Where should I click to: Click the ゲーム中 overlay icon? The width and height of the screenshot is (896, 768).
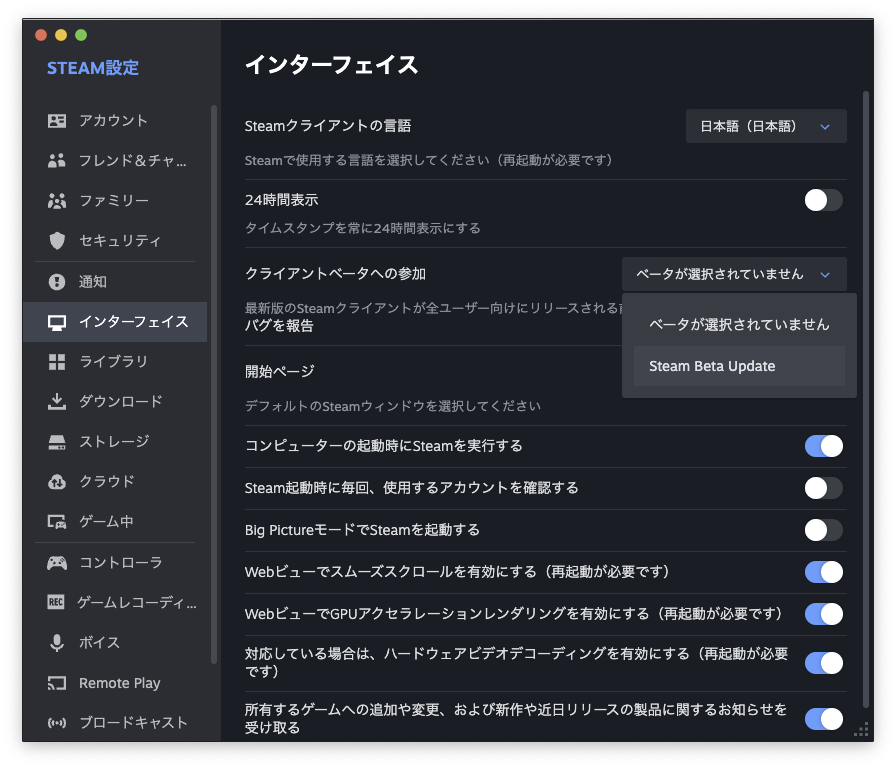(x=57, y=522)
